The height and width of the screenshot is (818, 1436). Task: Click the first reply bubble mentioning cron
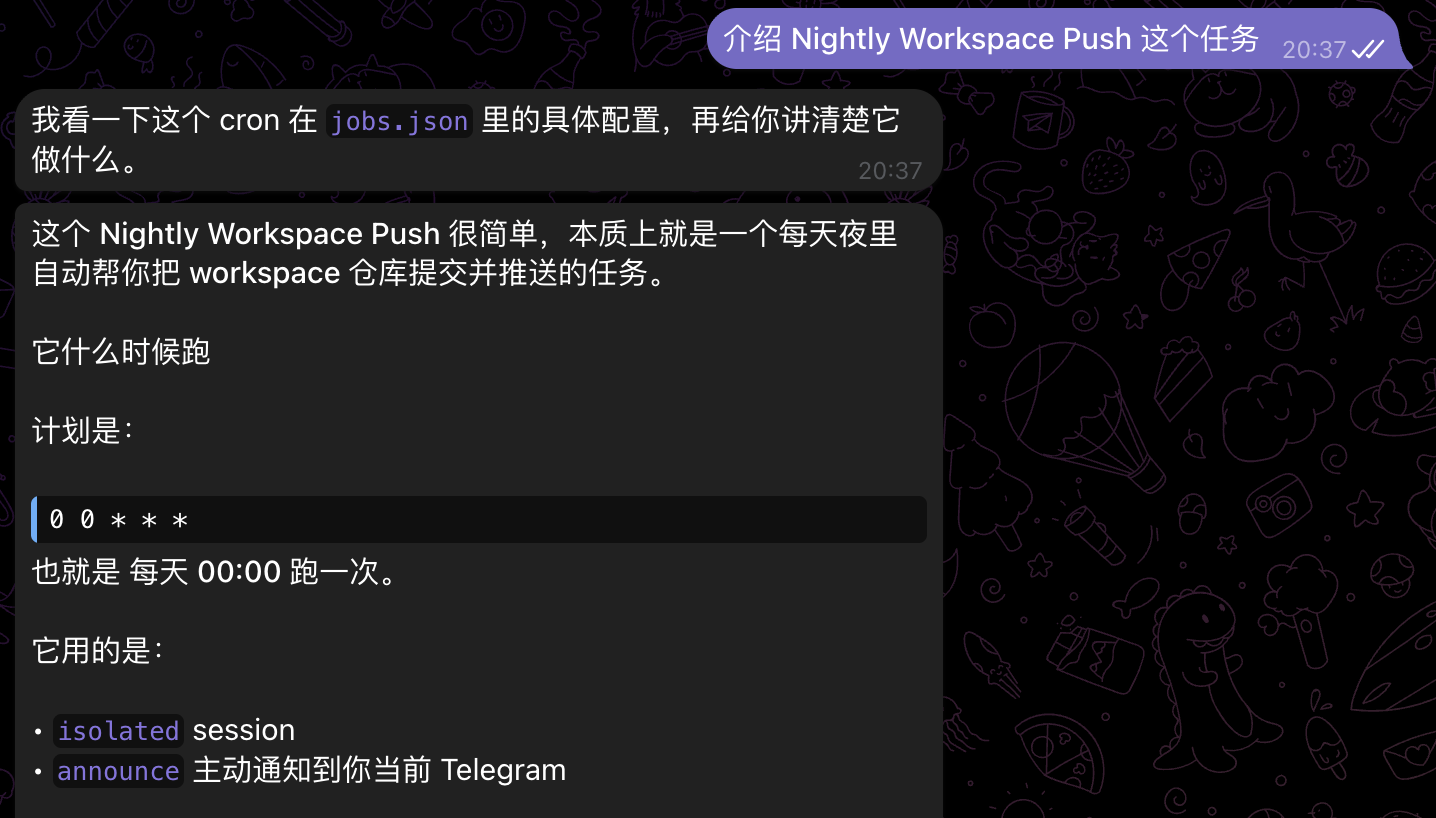pyautogui.click(x=478, y=140)
